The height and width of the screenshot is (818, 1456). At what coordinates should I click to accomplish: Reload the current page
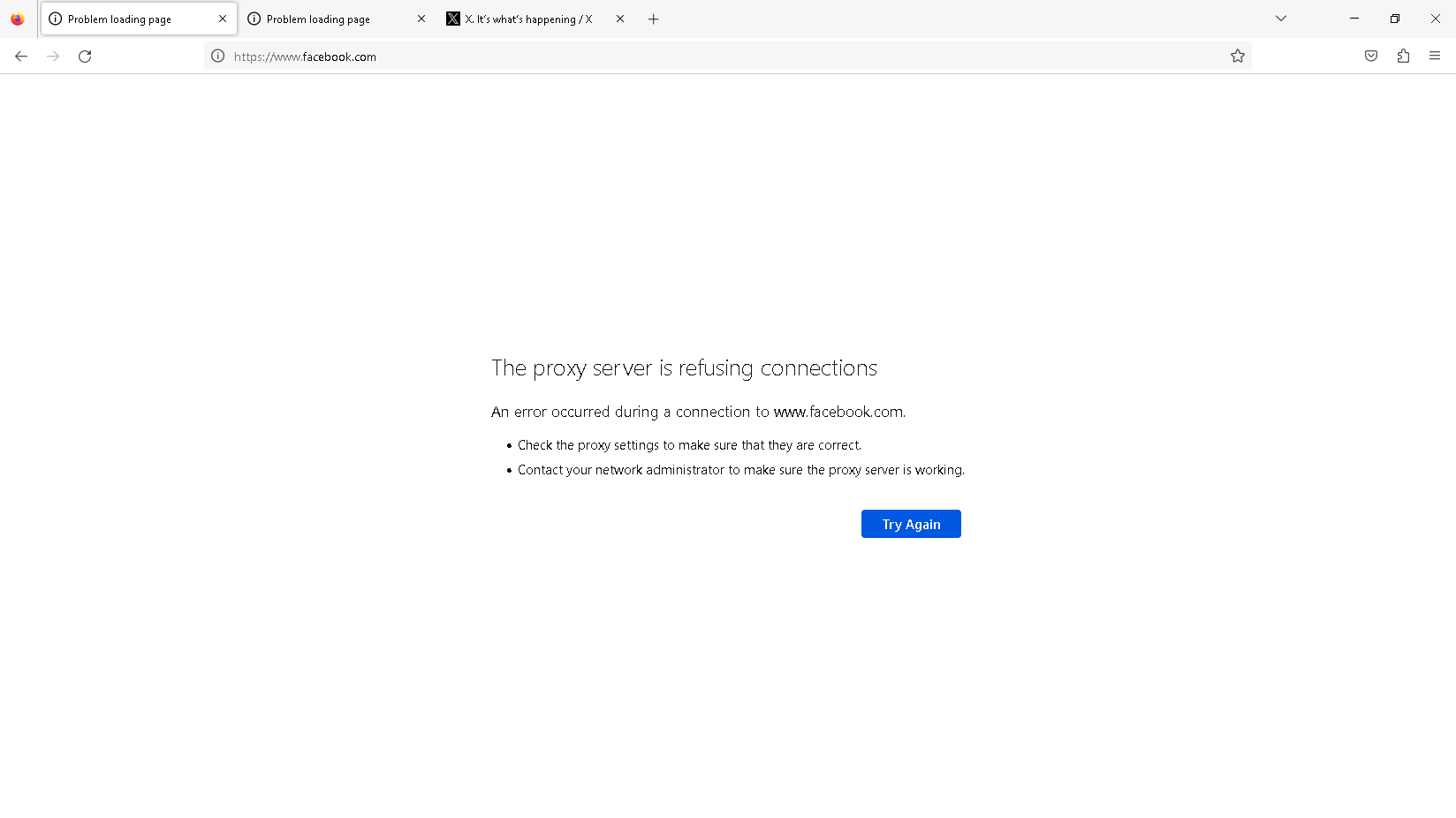(85, 57)
